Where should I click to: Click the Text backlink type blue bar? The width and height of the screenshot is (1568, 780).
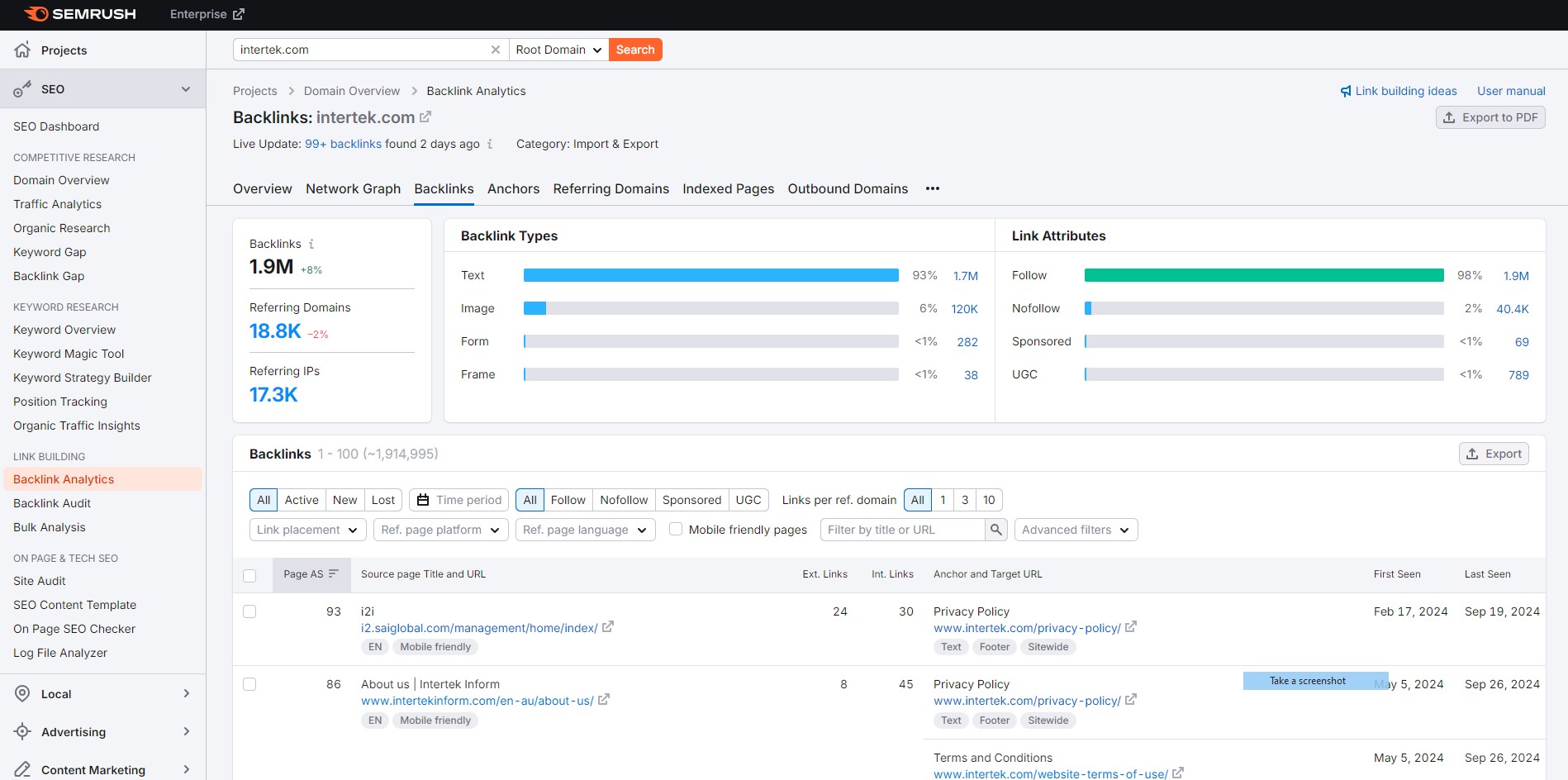(x=711, y=275)
